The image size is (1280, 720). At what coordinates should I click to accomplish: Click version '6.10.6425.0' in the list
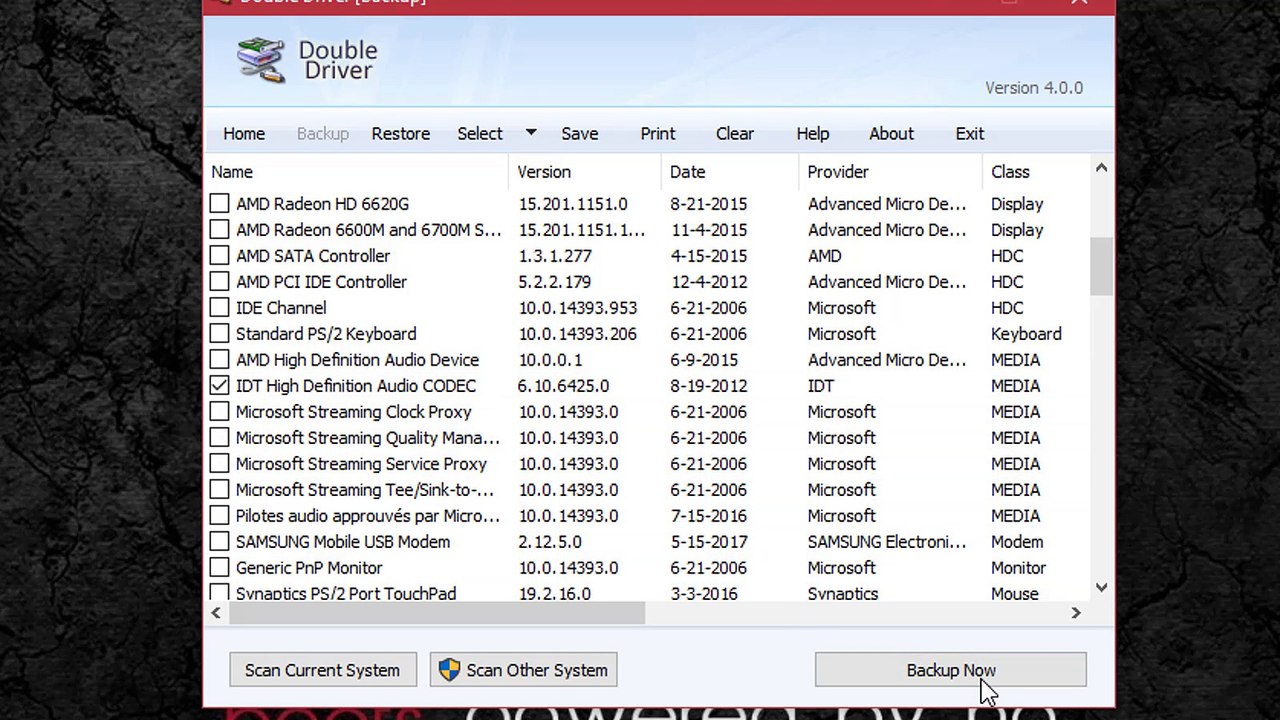coord(563,386)
